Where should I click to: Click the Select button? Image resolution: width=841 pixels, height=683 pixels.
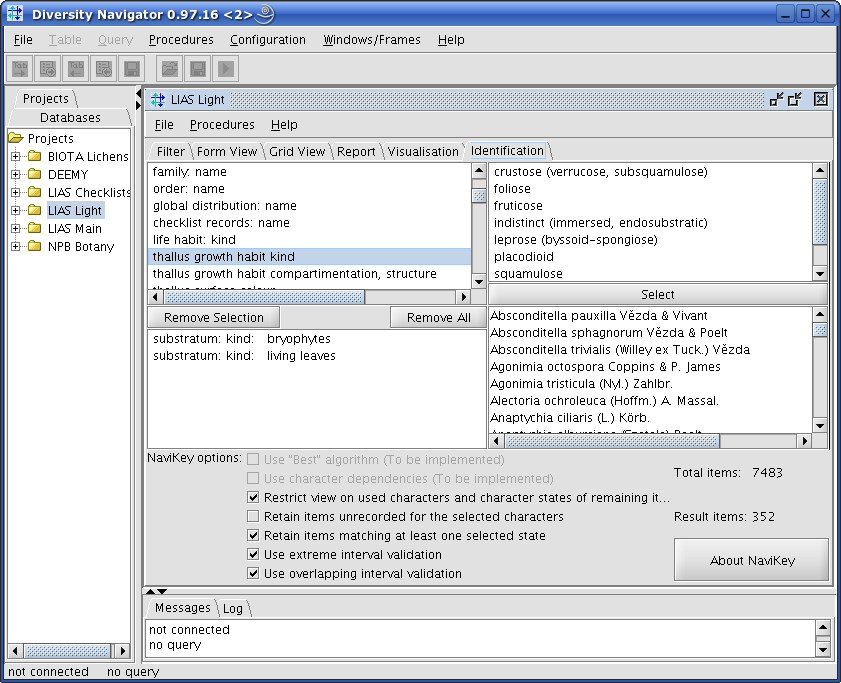coord(658,295)
